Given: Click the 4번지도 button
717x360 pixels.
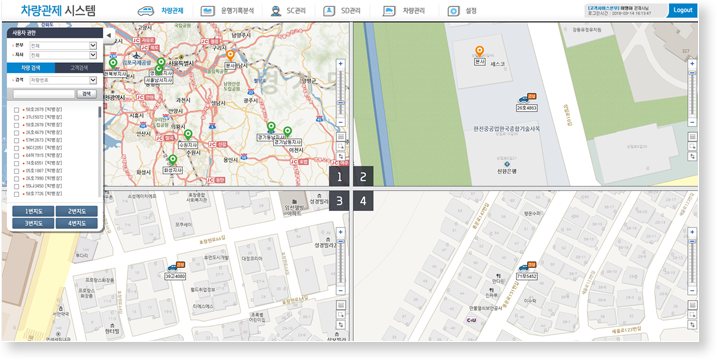Looking at the screenshot, I should [76, 223].
